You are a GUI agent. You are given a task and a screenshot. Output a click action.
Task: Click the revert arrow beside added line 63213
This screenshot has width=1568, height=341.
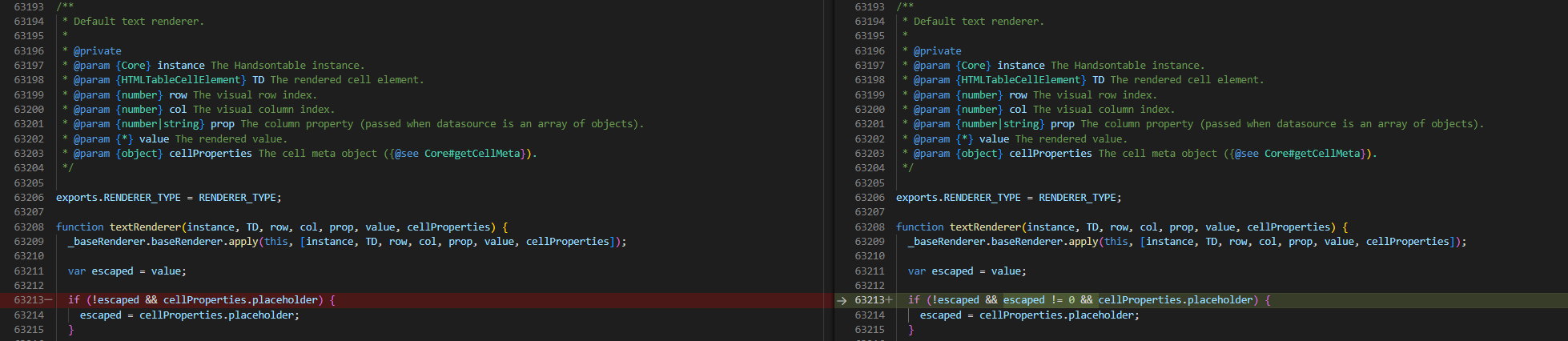(x=842, y=301)
